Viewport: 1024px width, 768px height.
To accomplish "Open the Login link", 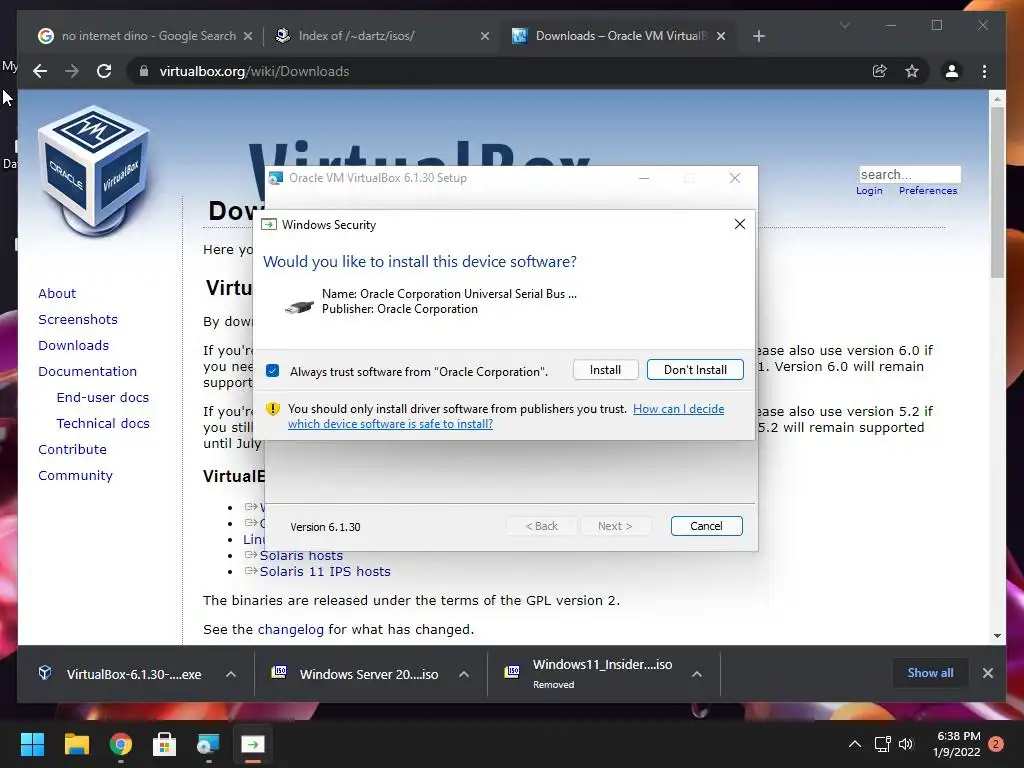I will point(869,191).
